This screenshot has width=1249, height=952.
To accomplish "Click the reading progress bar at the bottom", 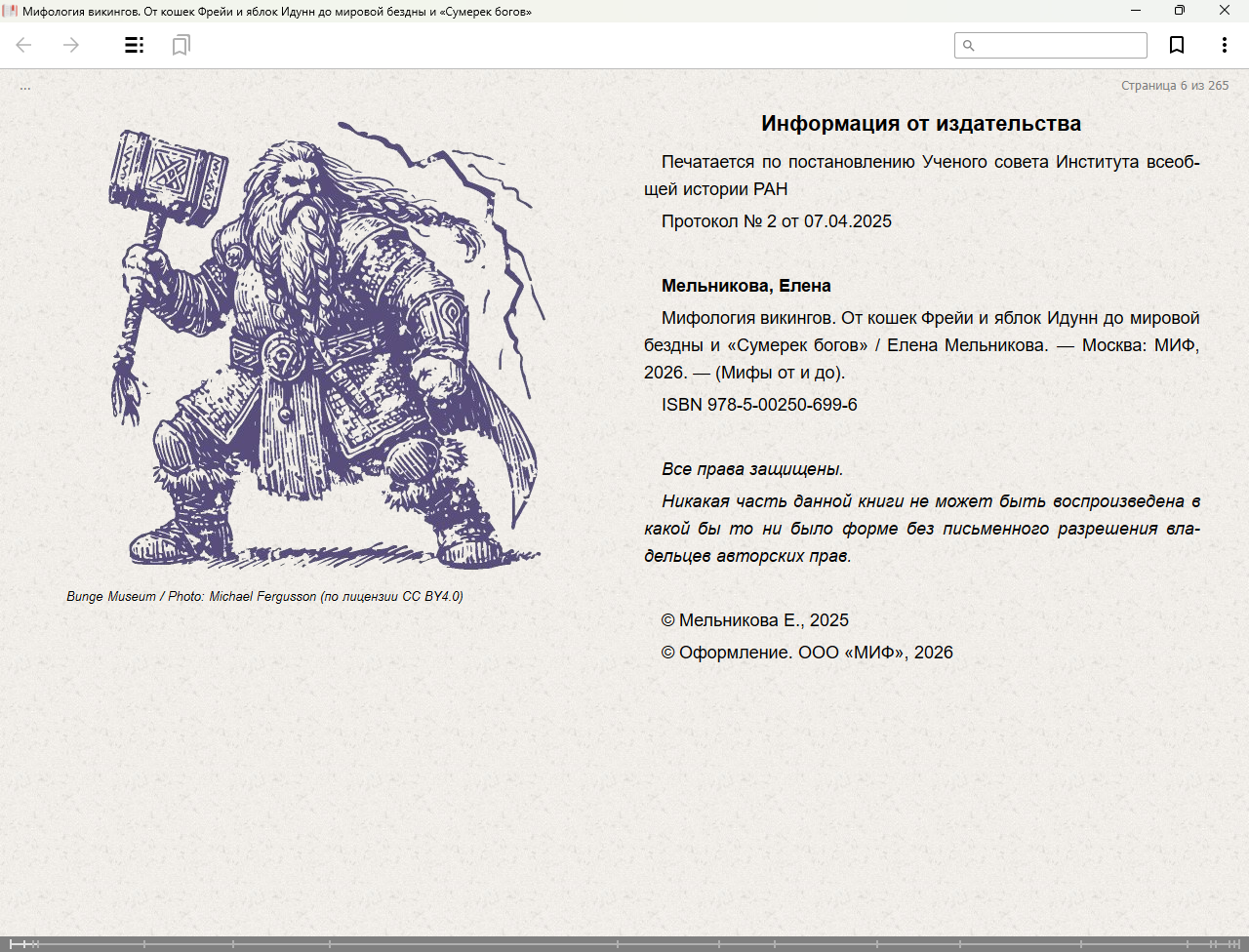I will [624, 943].
